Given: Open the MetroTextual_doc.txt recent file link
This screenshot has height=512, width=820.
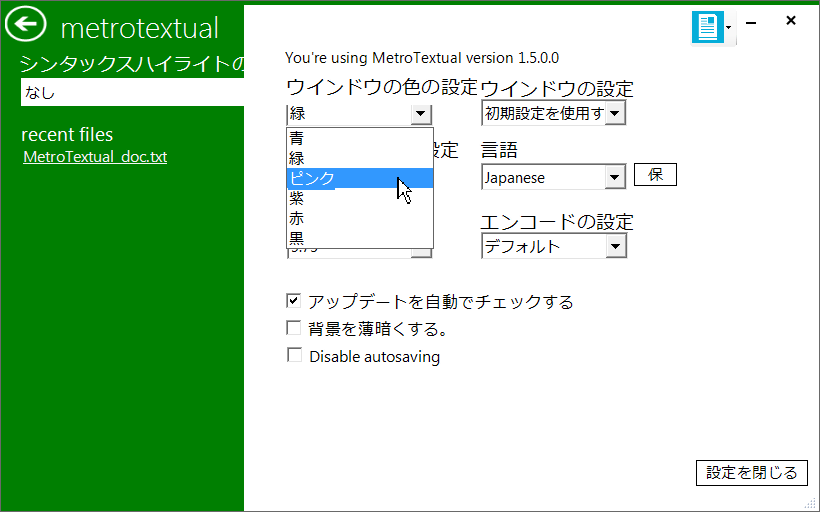Looking at the screenshot, I should (95, 157).
